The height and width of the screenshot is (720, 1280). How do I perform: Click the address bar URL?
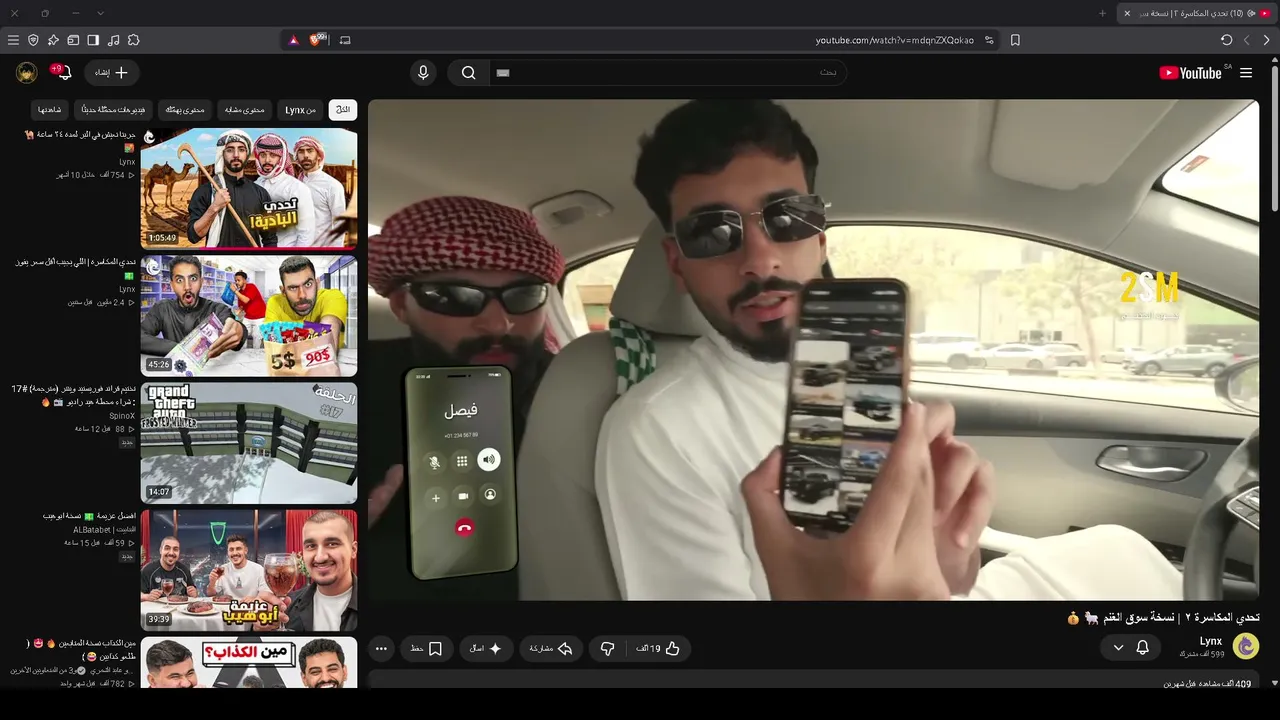click(894, 40)
